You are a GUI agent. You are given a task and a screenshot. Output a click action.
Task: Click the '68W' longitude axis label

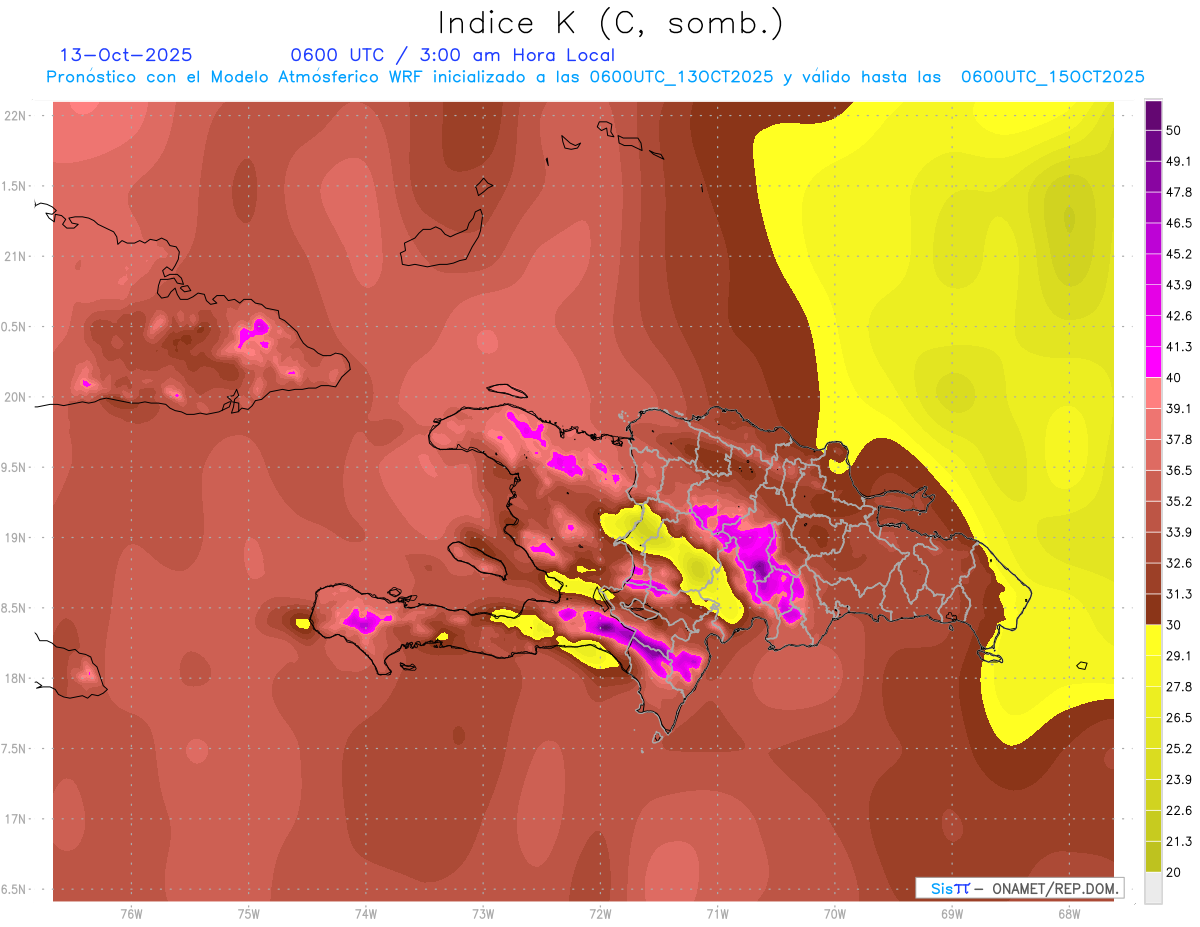(x=1068, y=913)
